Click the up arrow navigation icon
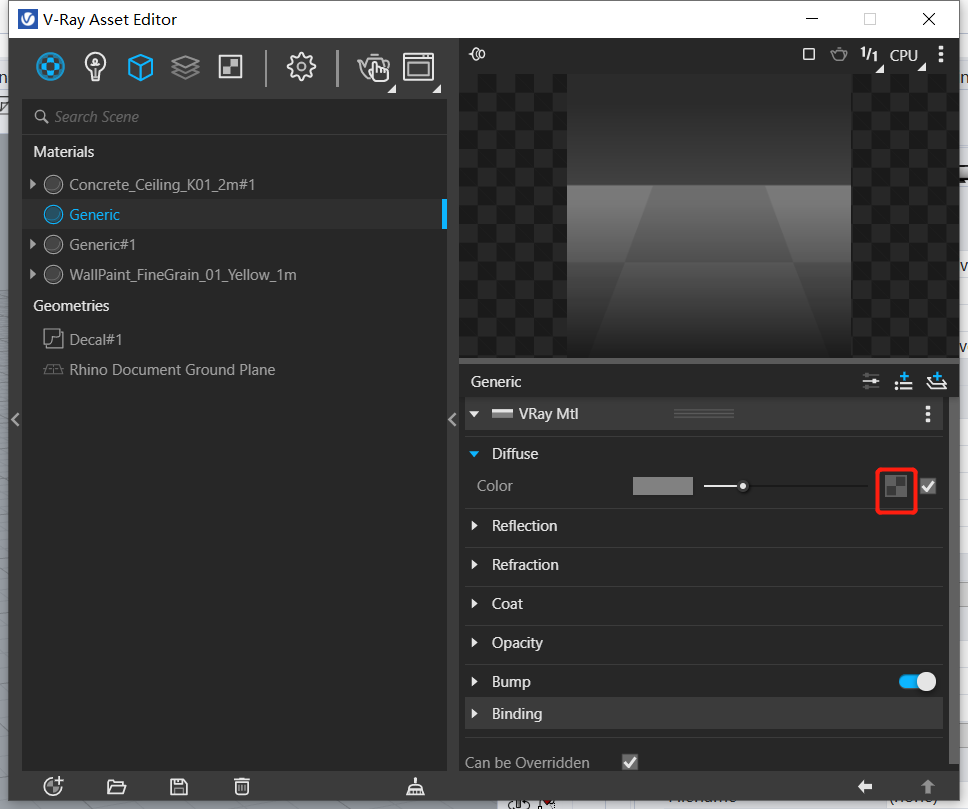968x809 pixels. pos(928,786)
